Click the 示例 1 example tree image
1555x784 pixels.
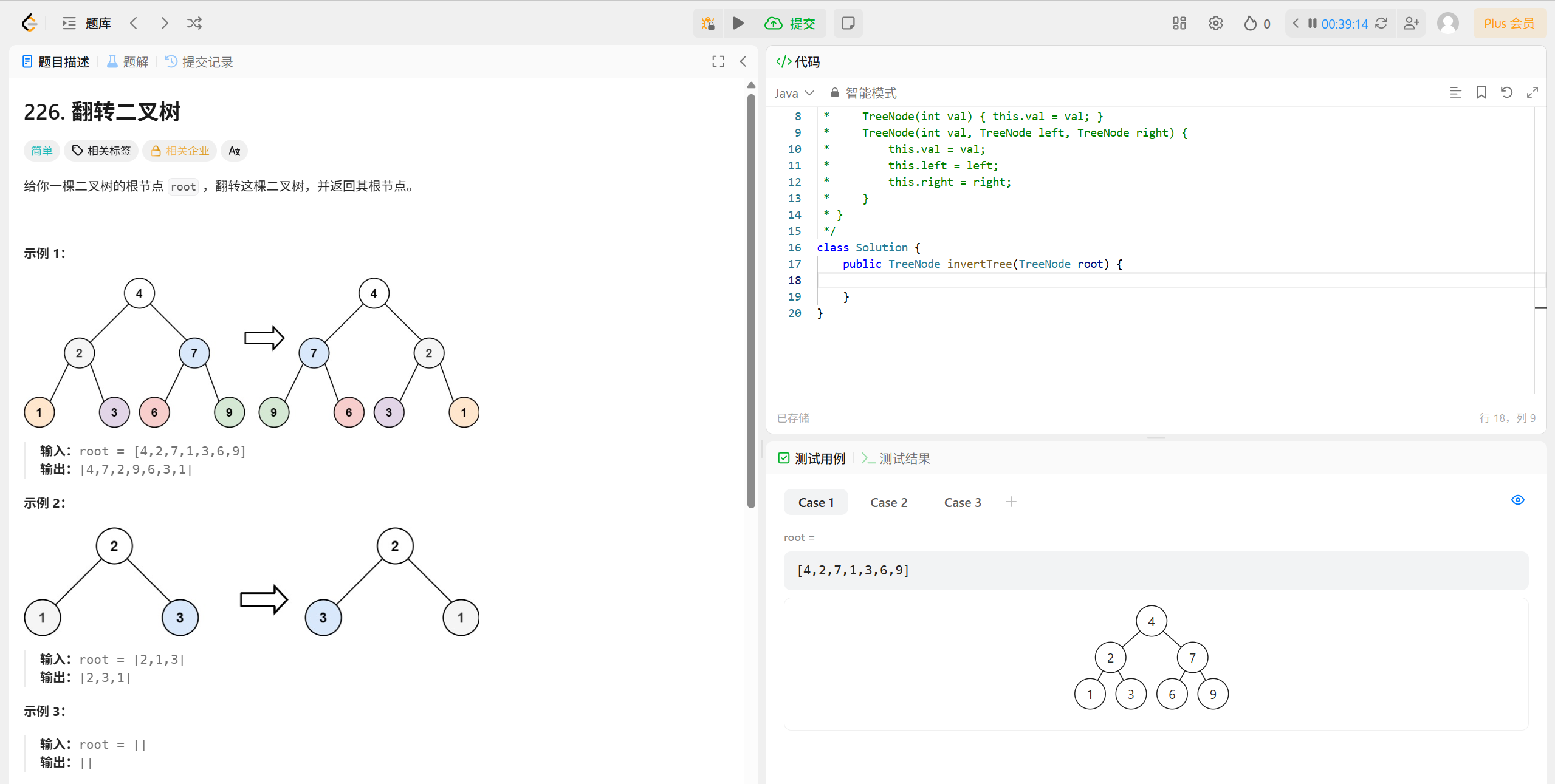point(252,352)
